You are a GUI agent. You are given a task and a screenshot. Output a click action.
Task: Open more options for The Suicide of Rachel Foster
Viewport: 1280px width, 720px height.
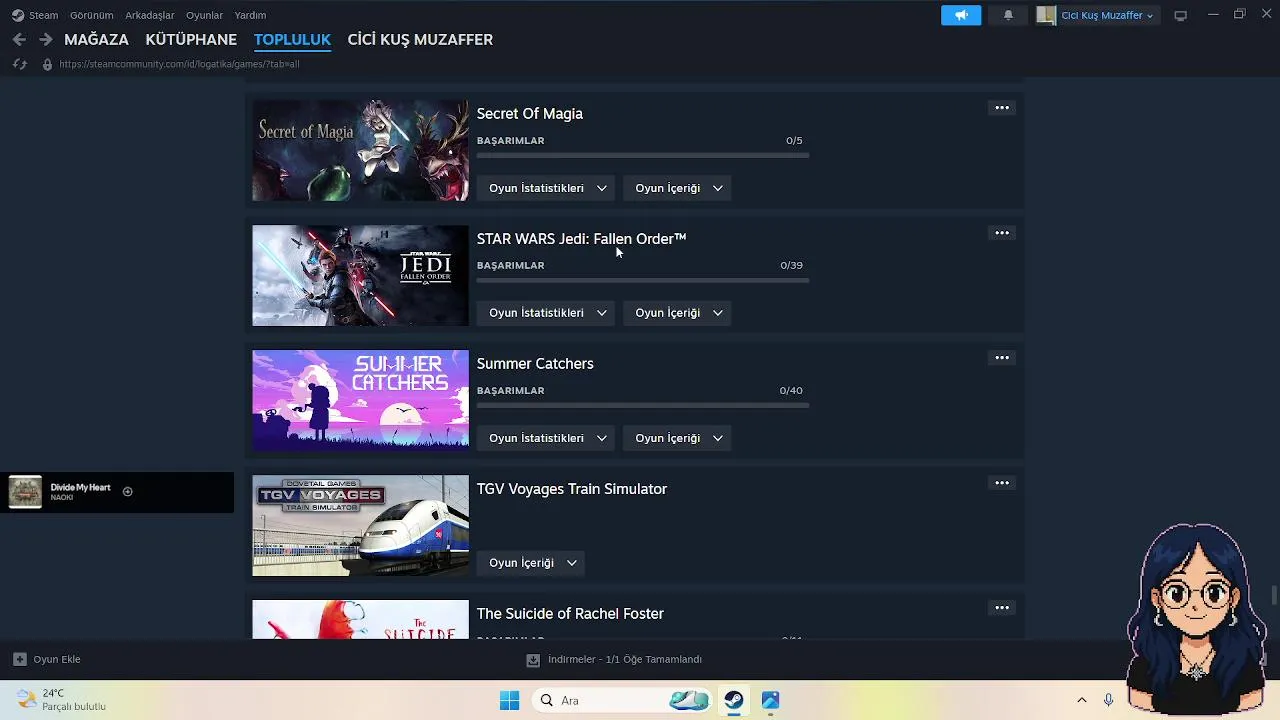tap(1002, 608)
